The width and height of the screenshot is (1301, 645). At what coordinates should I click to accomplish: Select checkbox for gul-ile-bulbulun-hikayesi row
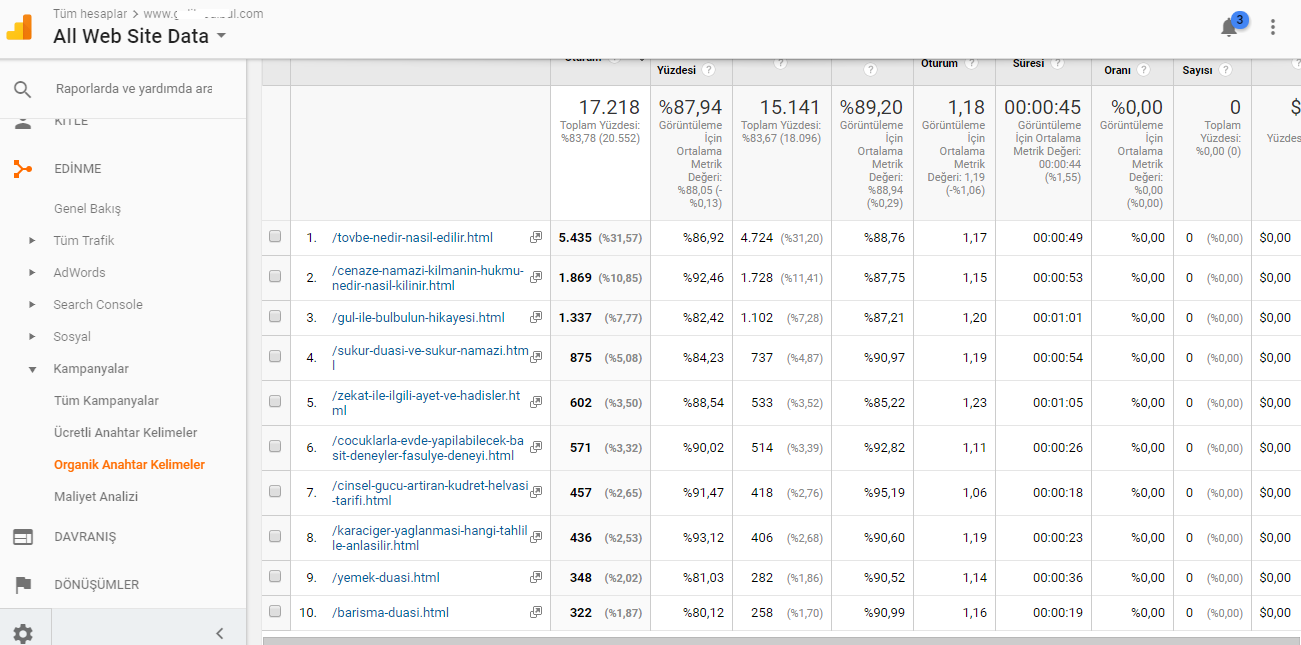275,317
